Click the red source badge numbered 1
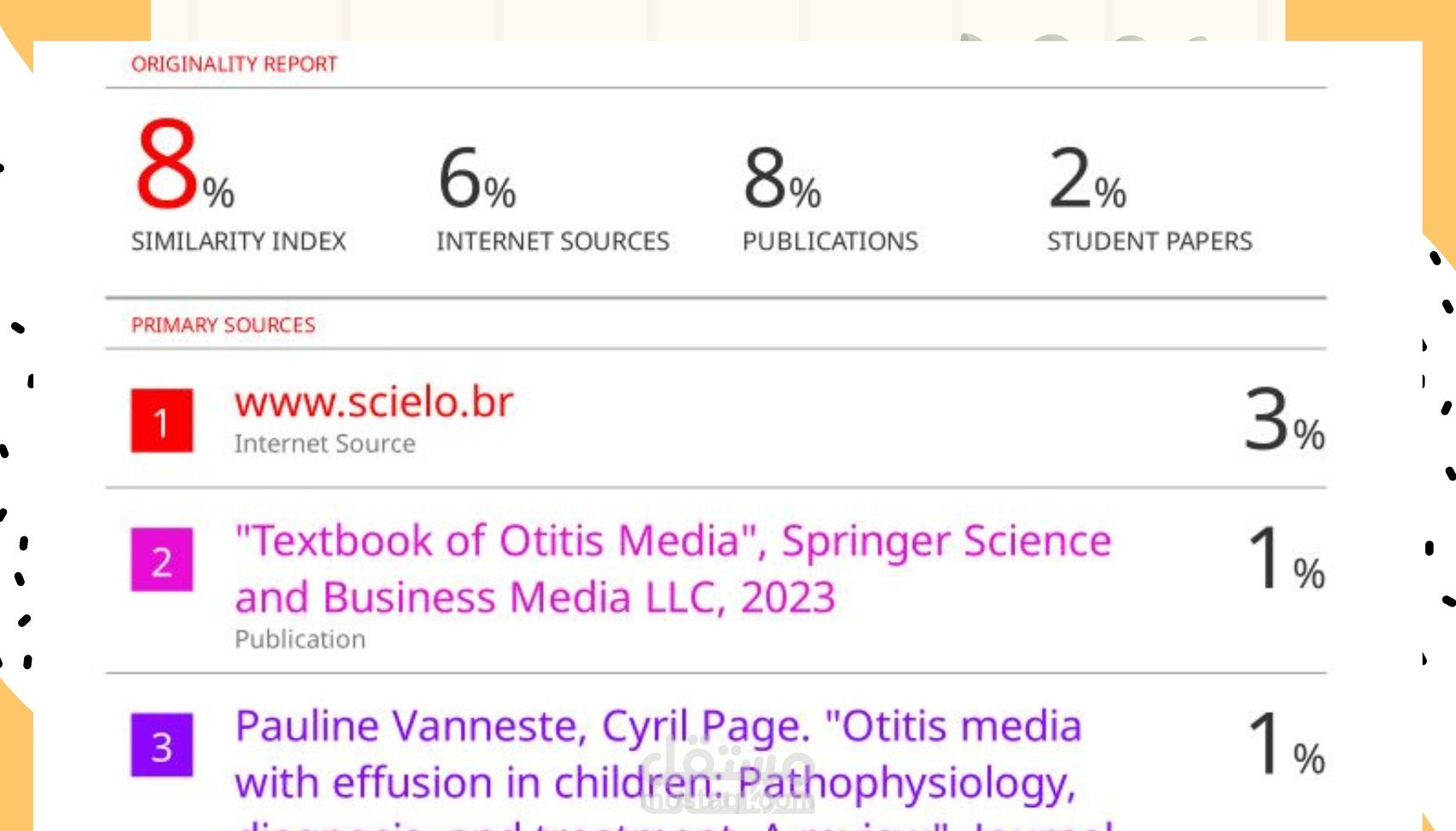The height and width of the screenshot is (831, 1456). pyautogui.click(x=162, y=421)
